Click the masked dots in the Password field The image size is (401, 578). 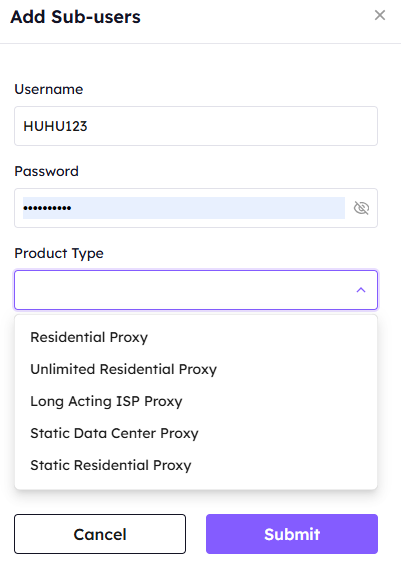47,208
